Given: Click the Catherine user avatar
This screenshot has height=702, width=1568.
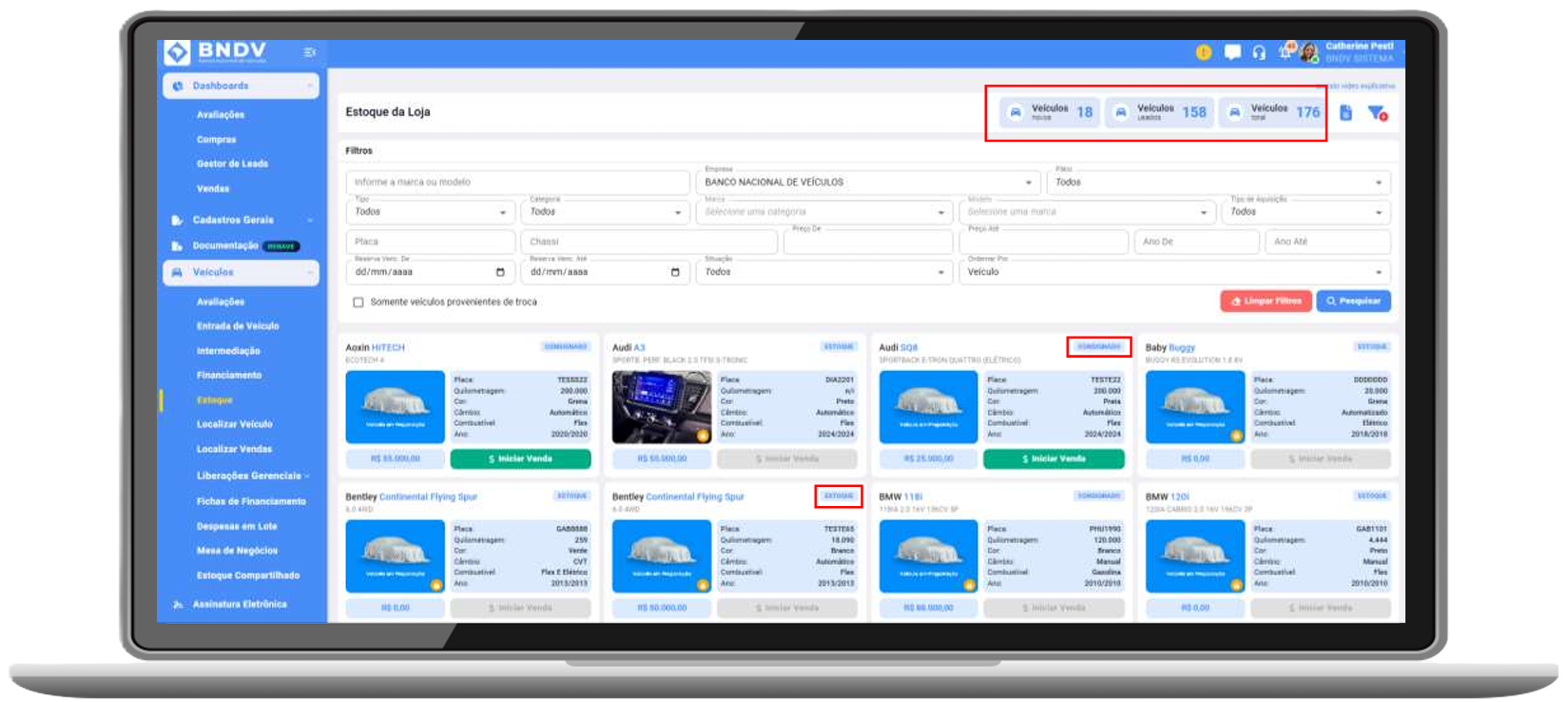Looking at the screenshot, I should (x=1309, y=52).
